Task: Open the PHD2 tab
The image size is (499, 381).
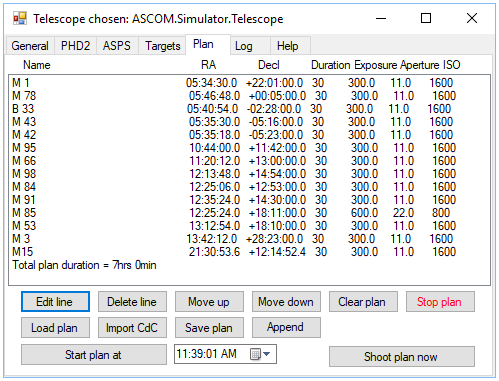Action: [x=76, y=46]
